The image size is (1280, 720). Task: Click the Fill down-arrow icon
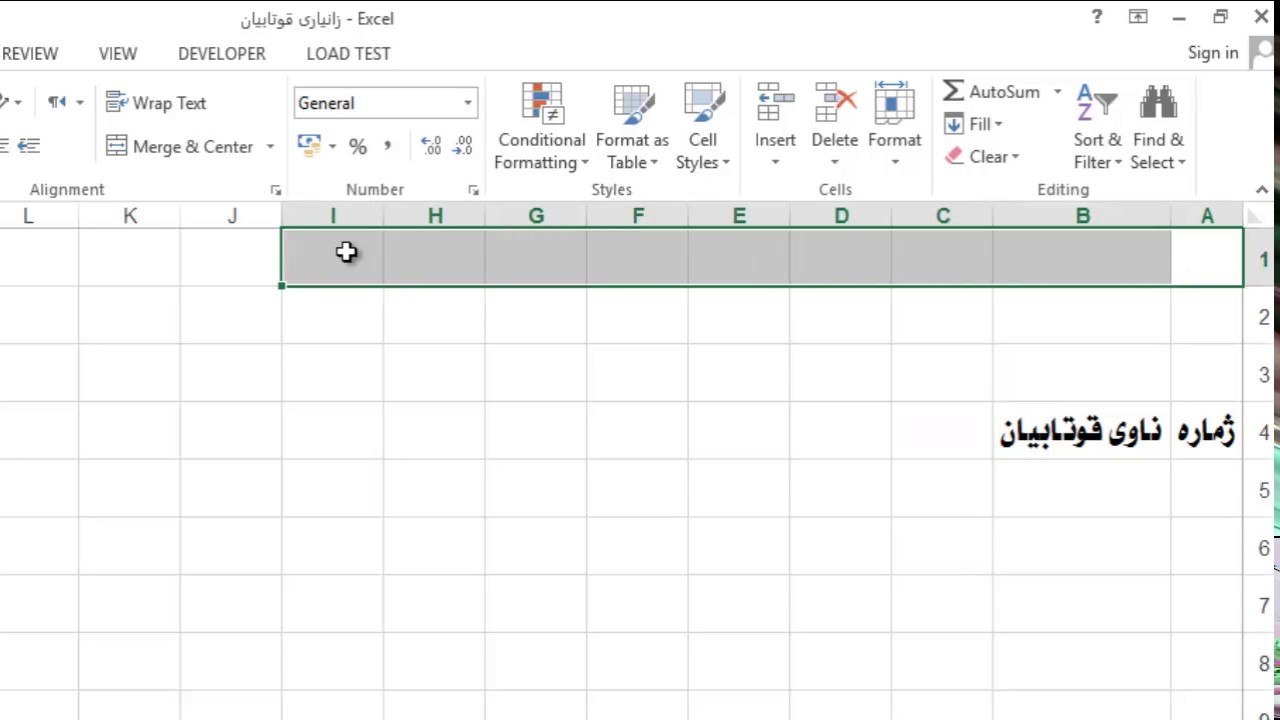pyautogui.click(x=953, y=124)
